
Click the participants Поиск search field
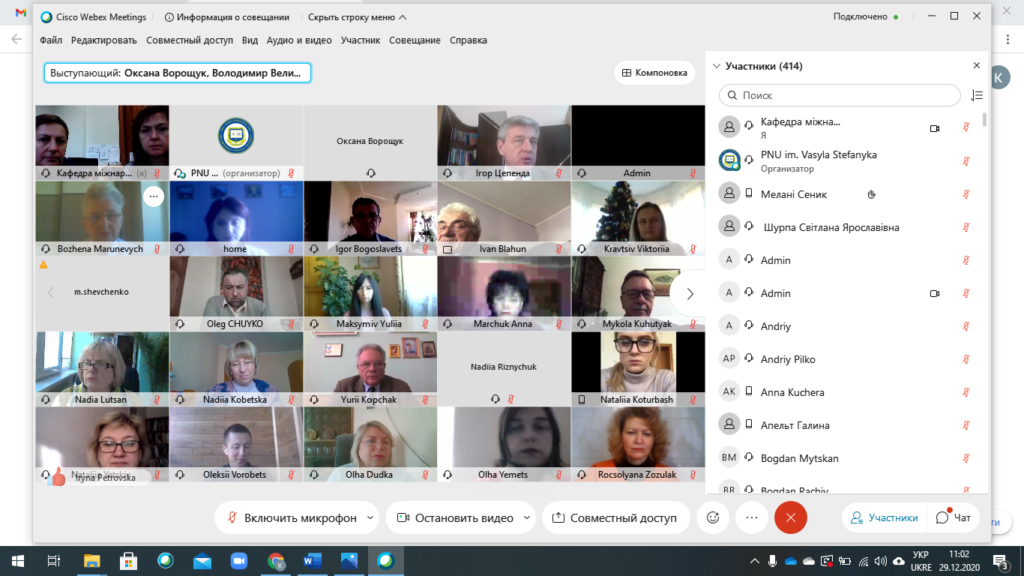click(x=840, y=95)
